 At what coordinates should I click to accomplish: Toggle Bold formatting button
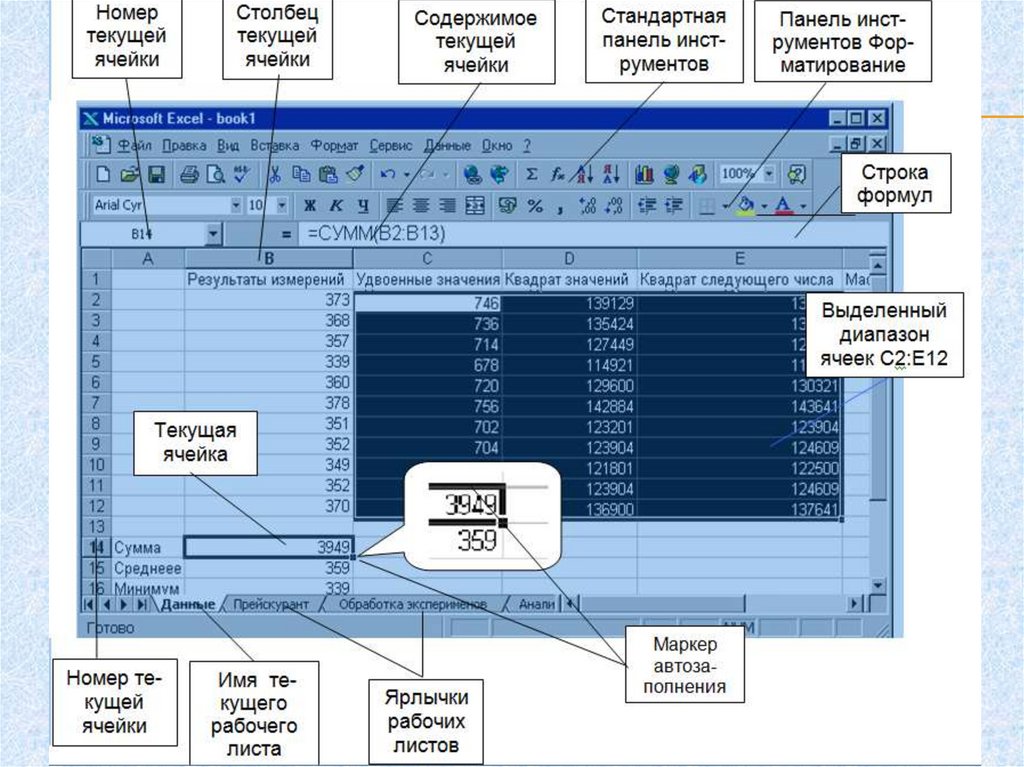pos(310,205)
